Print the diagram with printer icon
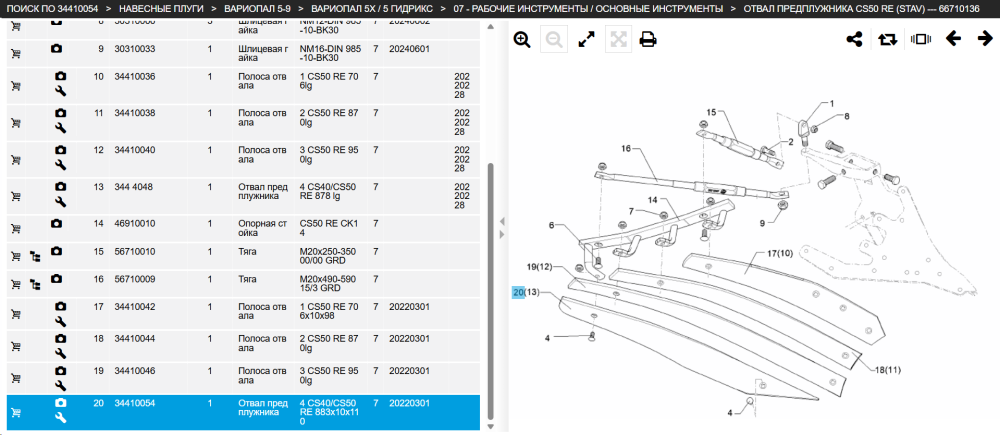Viewport: 1000px width, 435px height. [648, 40]
